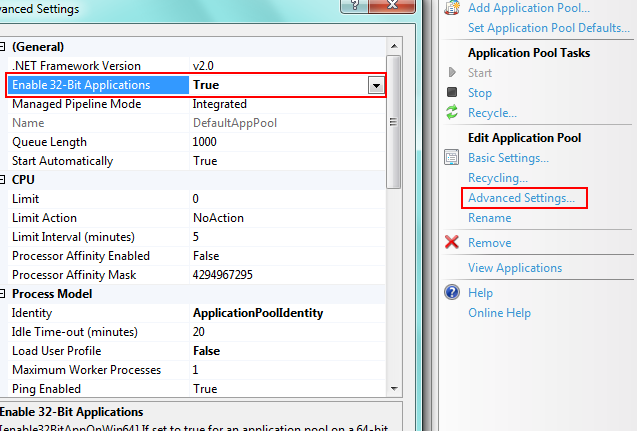Click the scrollbar down arrow

point(394,389)
